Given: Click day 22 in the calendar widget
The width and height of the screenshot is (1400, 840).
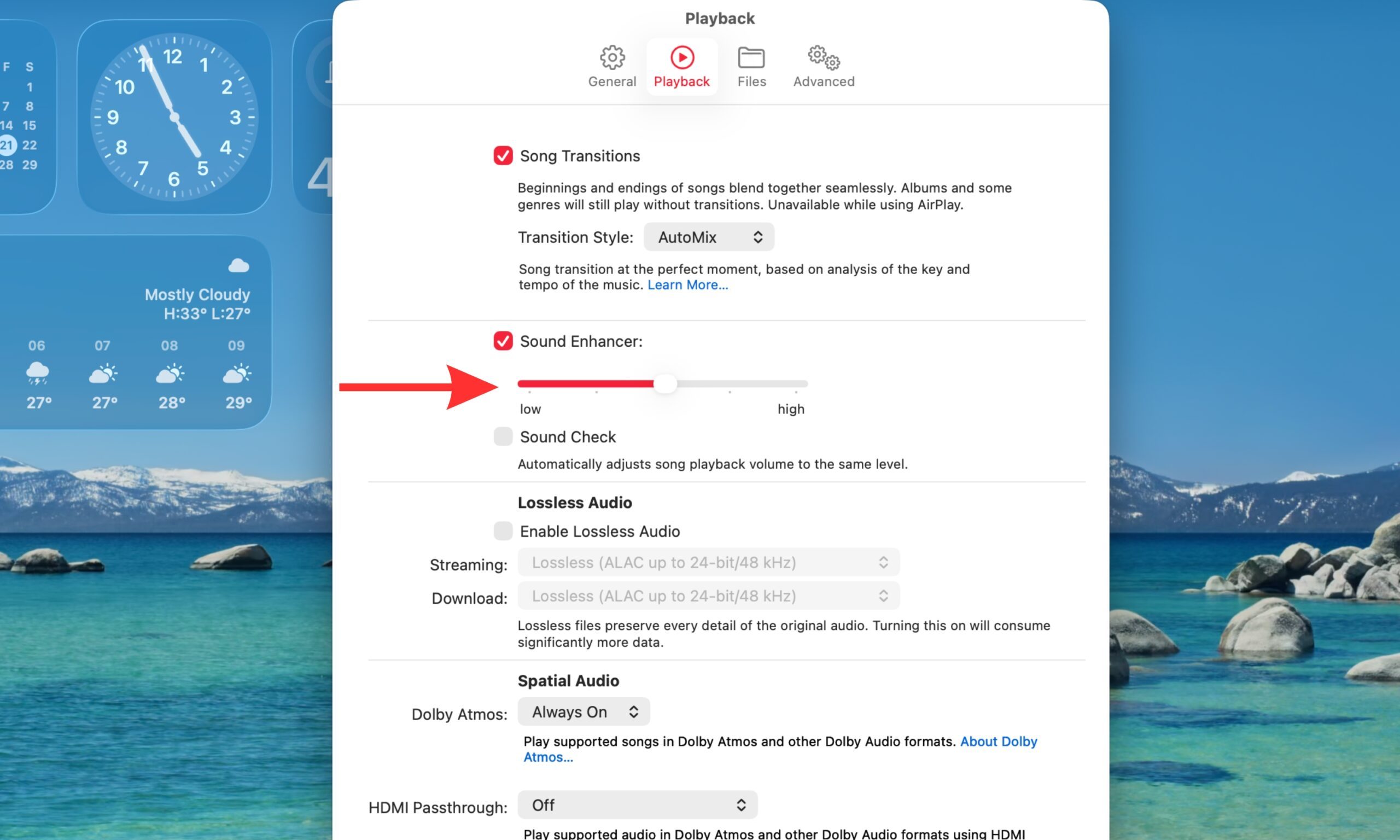Looking at the screenshot, I should [x=30, y=145].
